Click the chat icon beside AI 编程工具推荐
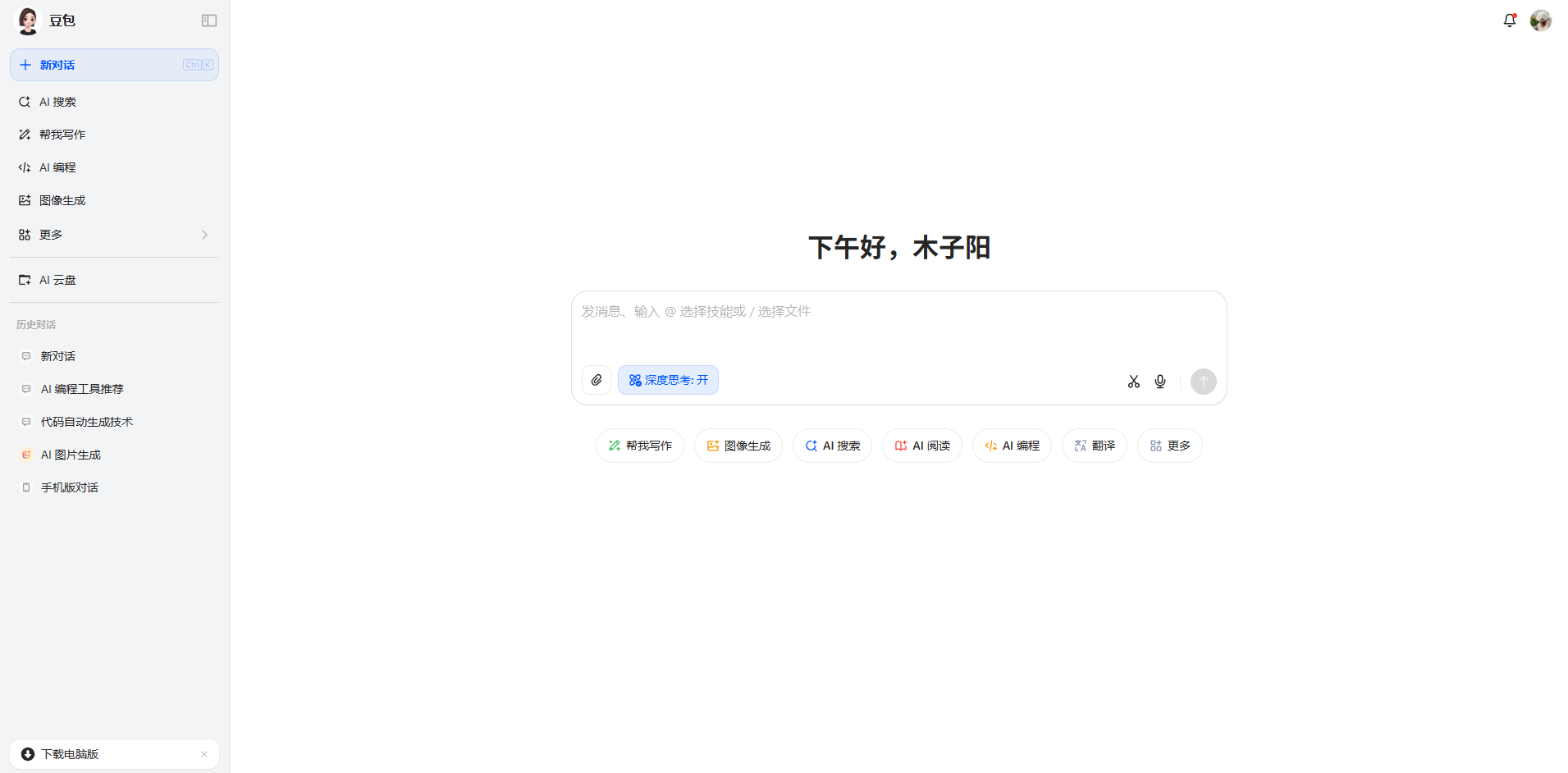The image size is (1568, 773). click(26, 389)
